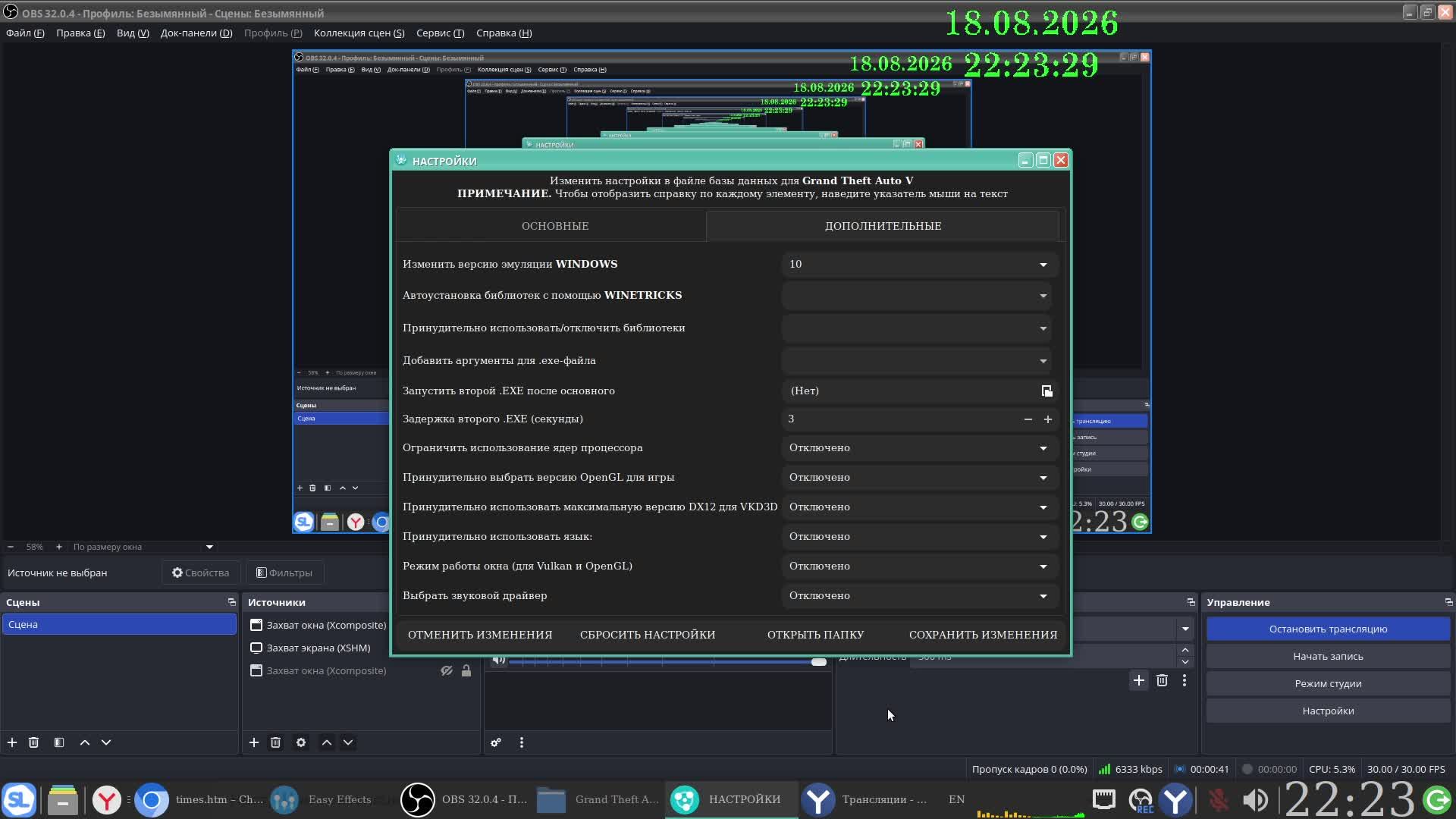This screenshot has height=819, width=1456.
Task: Click ОТМЕНИТЬ ИЗМЕНЕНИЯ button
Action: pos(480,635)
